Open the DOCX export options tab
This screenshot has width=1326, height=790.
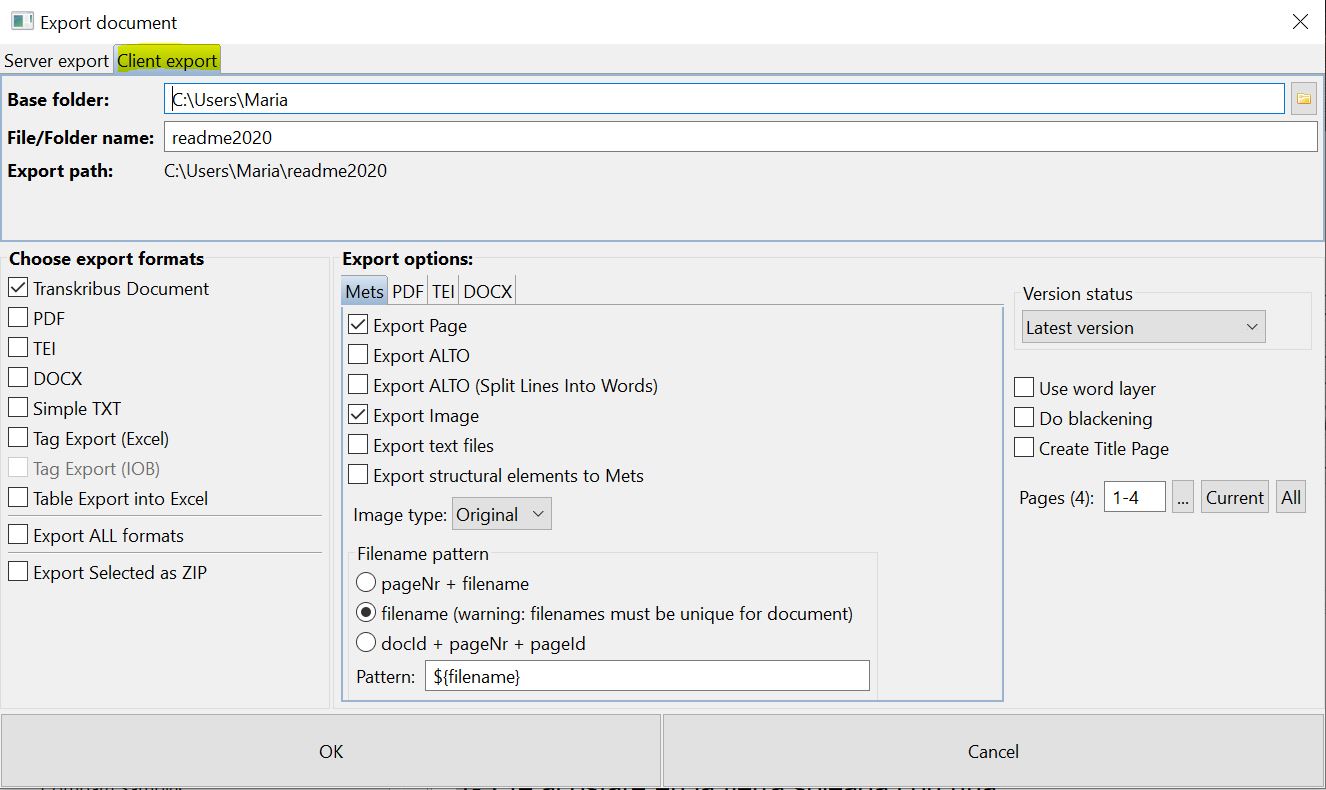(x=488, y=291)
